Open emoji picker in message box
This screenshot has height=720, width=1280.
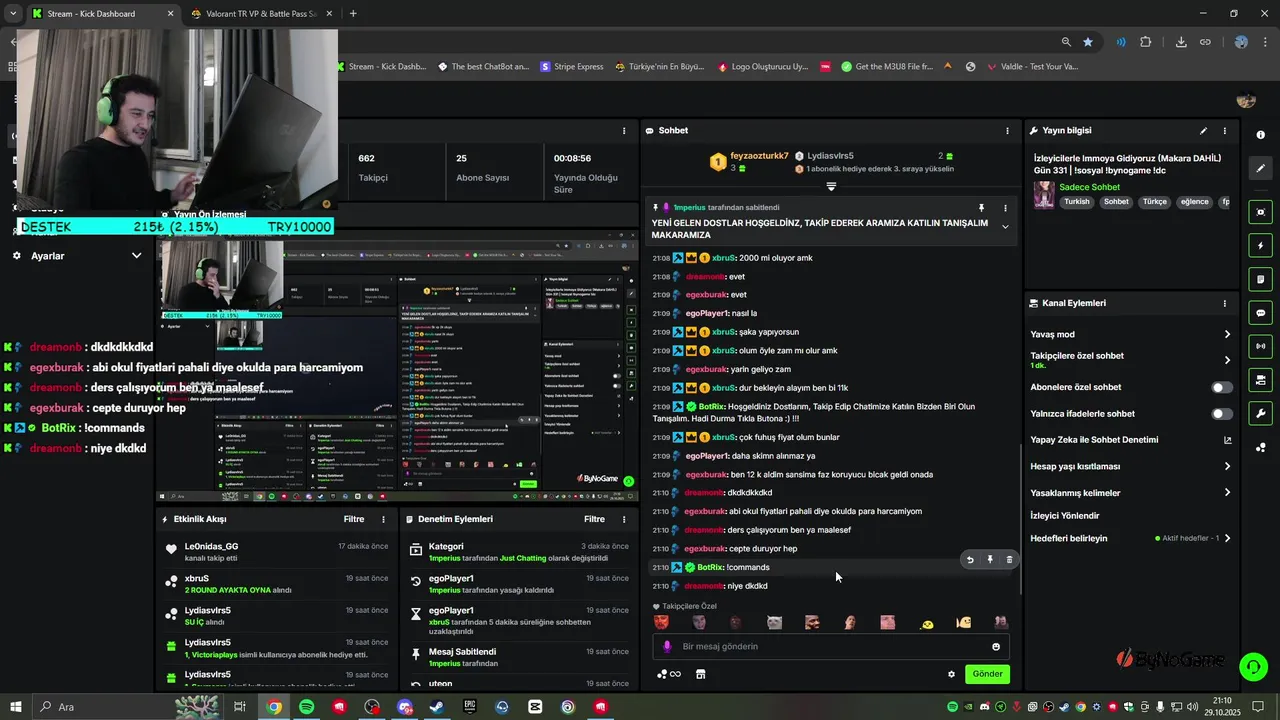click(x=996, y=647)
